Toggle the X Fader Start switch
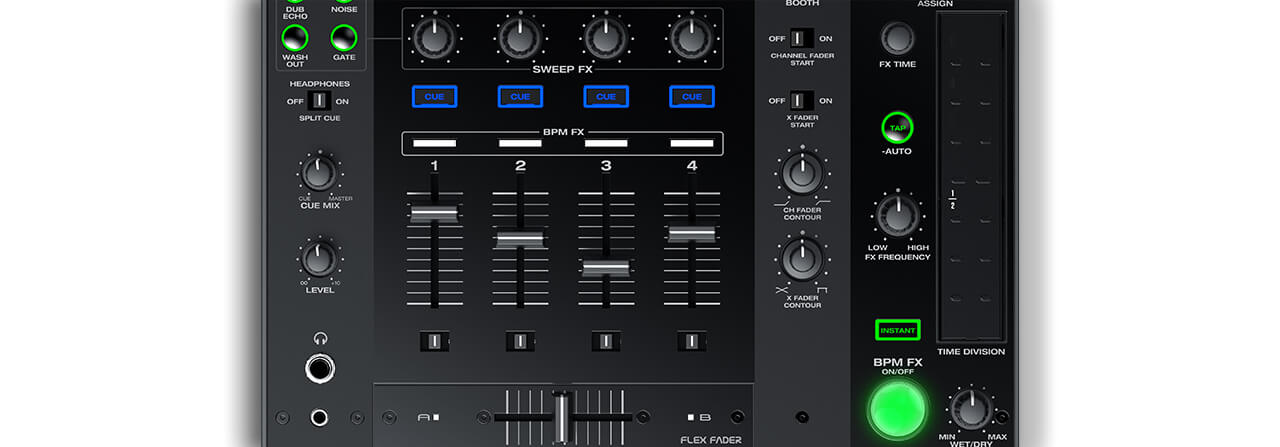Image resolution: width=1280 pixels, height=447 pixels. tap(798, 101)
